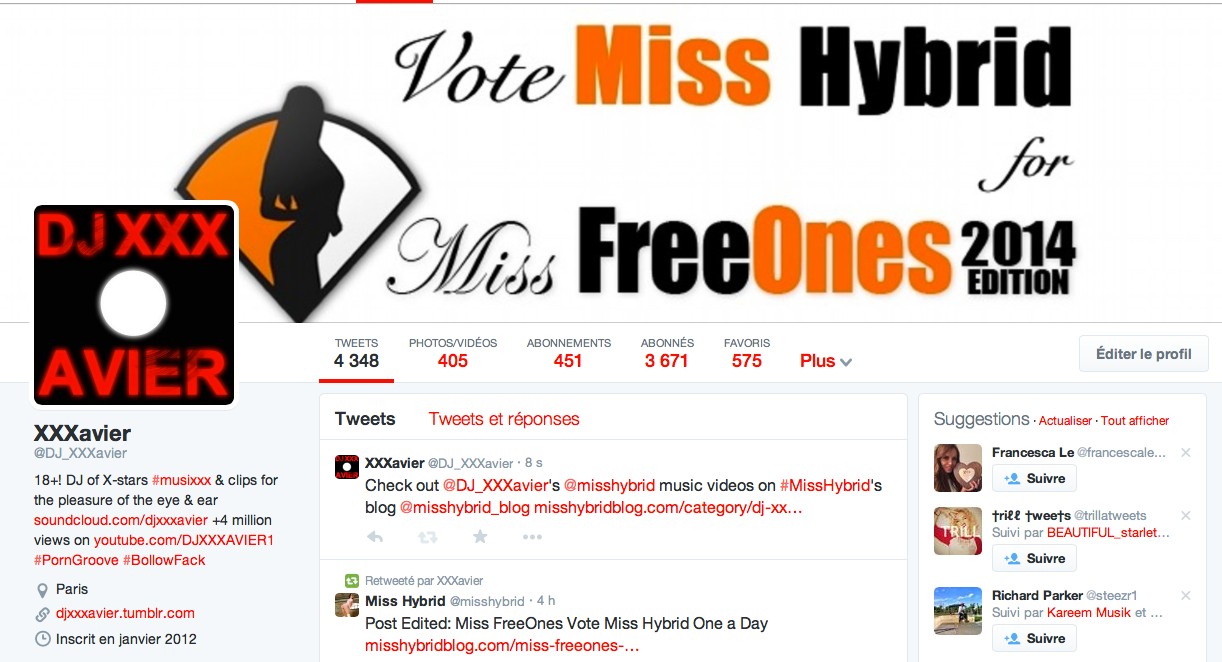Open more options ellipsis on first tweet

tap(532, 537)
